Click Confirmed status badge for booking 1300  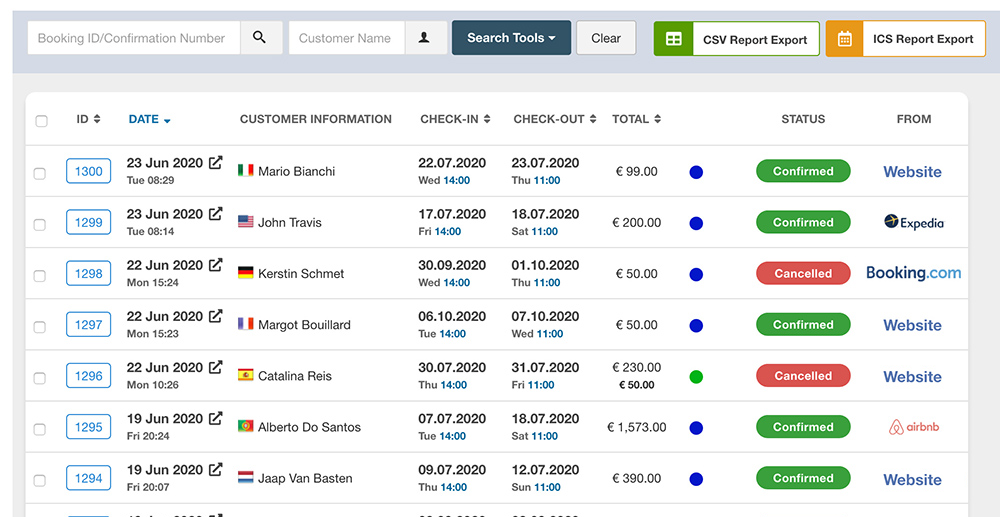pyautogui.click(x=803, y=171)
